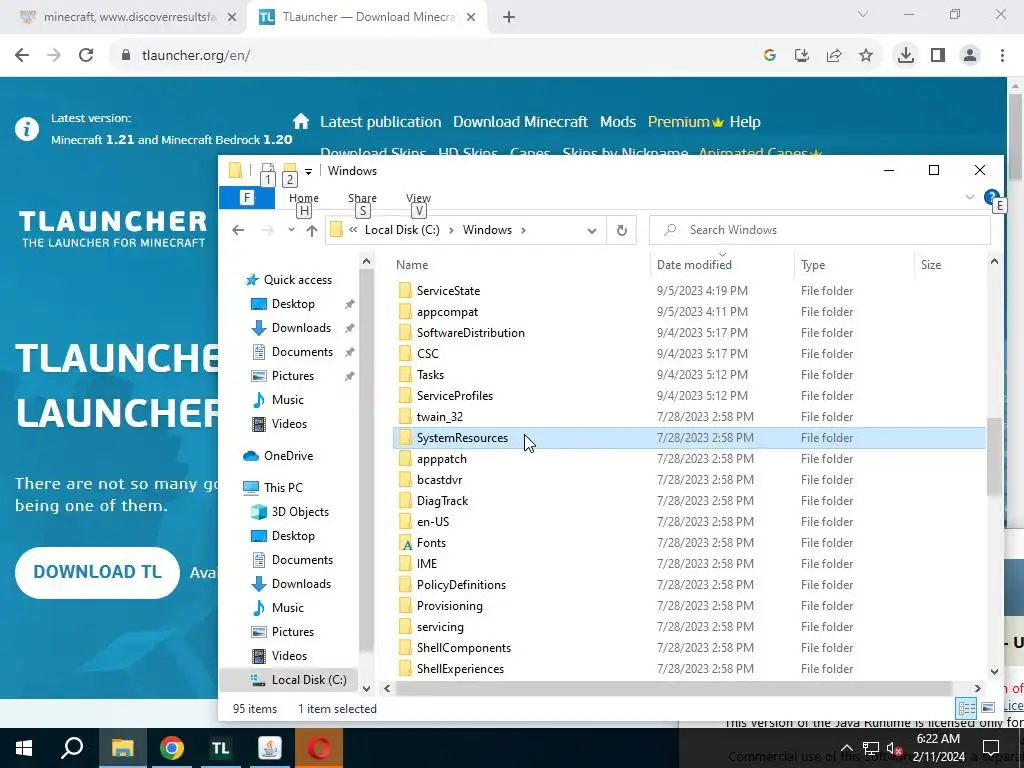Open the notification center icon
This screenshot has width=1024, height=768.
pyautogui.click(x=991, y=748)
